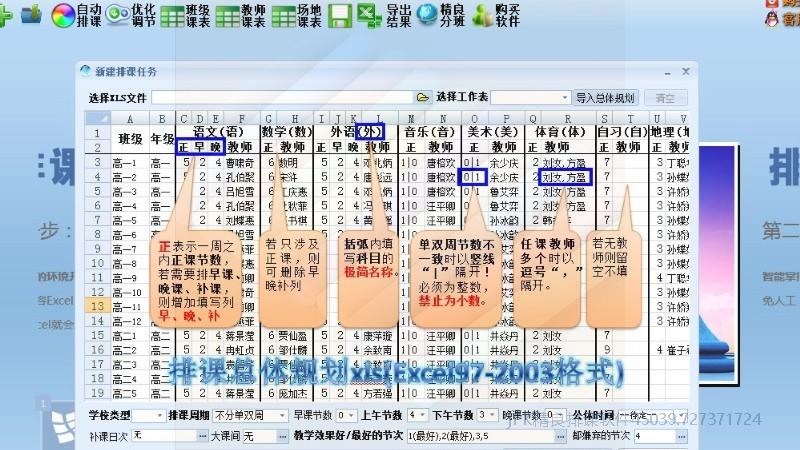Open the 班级课表 class timetable

click(x=185, y=15)
